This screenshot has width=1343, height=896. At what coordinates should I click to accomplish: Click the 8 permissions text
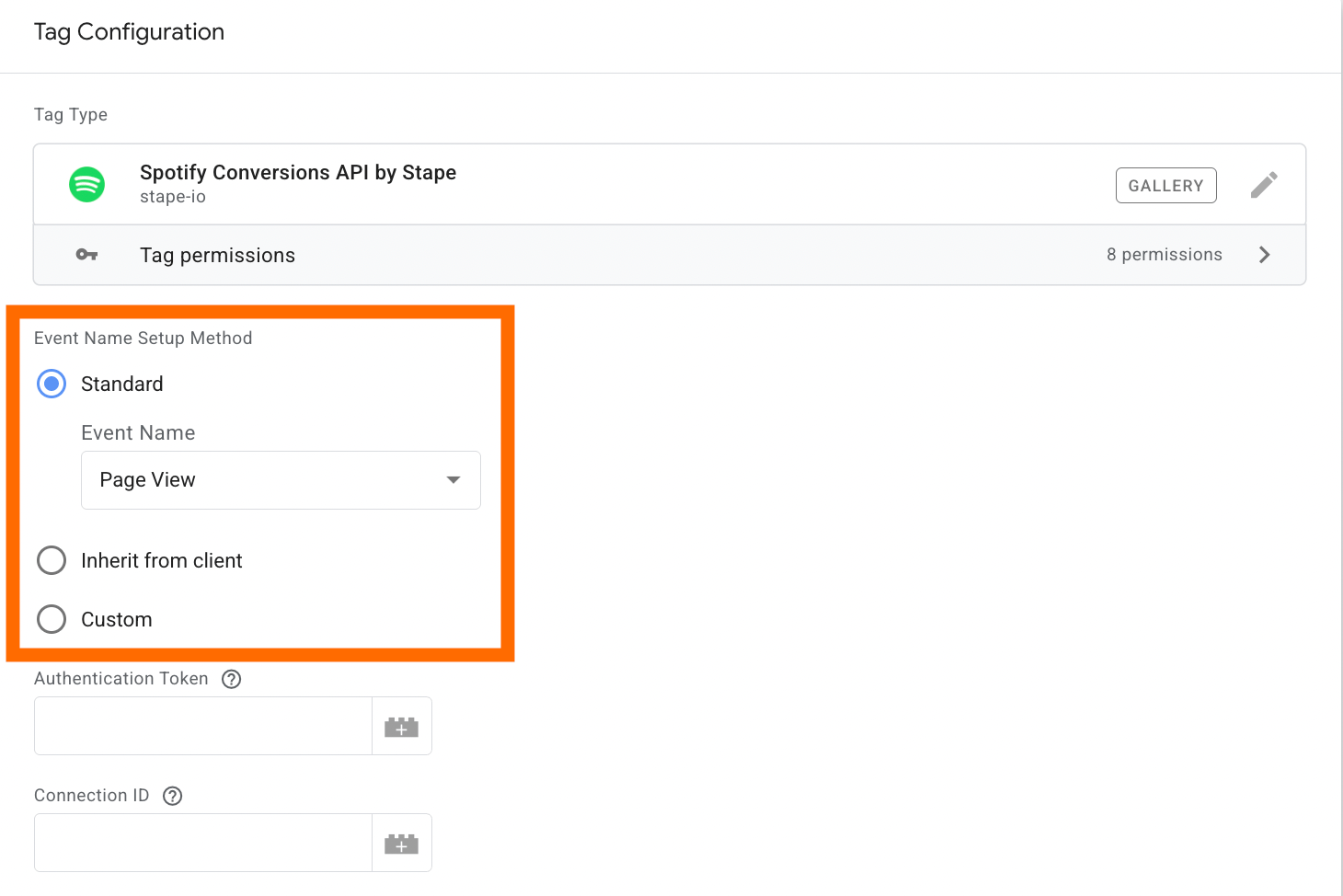[1165, 255]
